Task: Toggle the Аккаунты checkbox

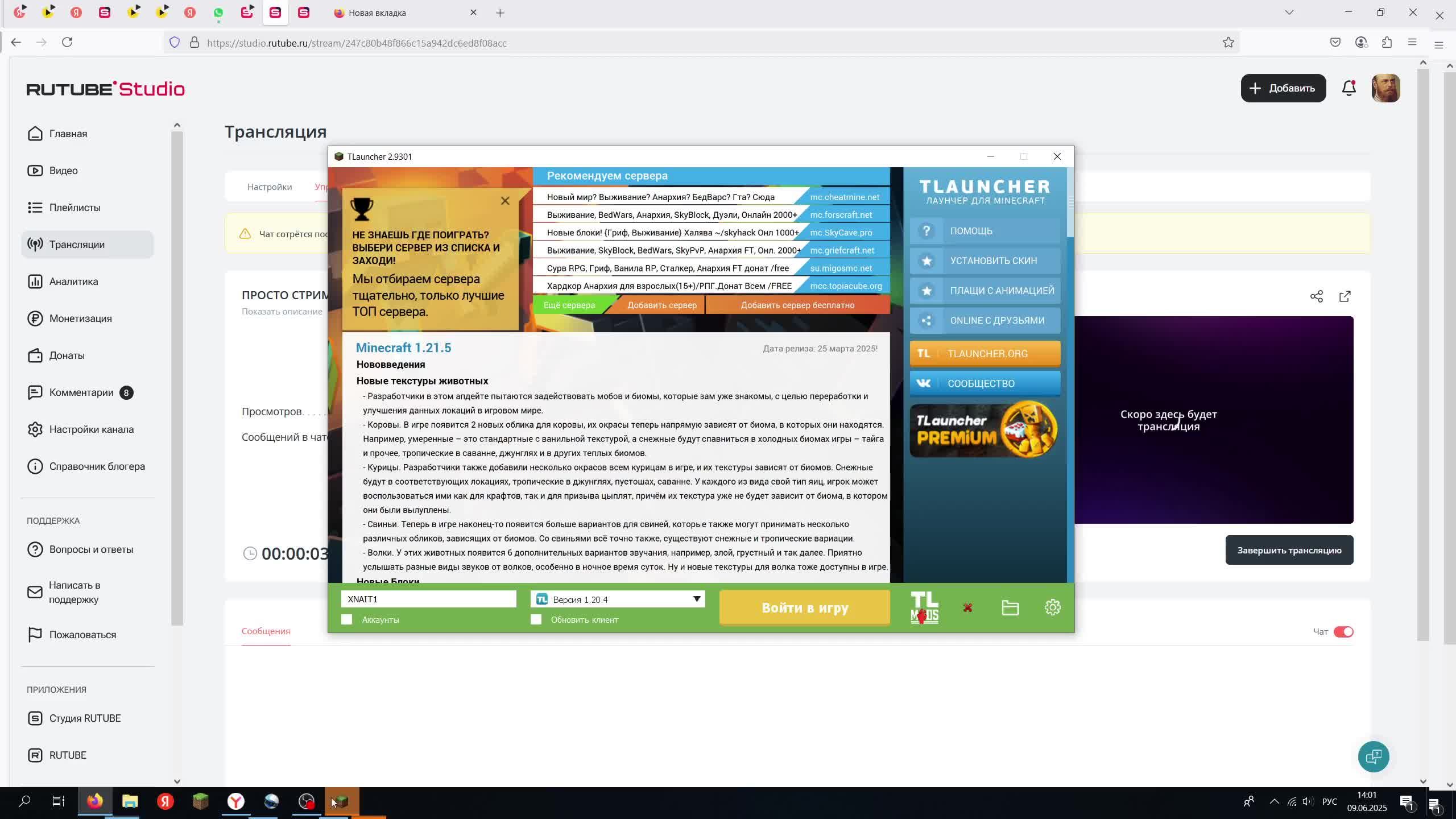Action: click(x=347, y=619)
